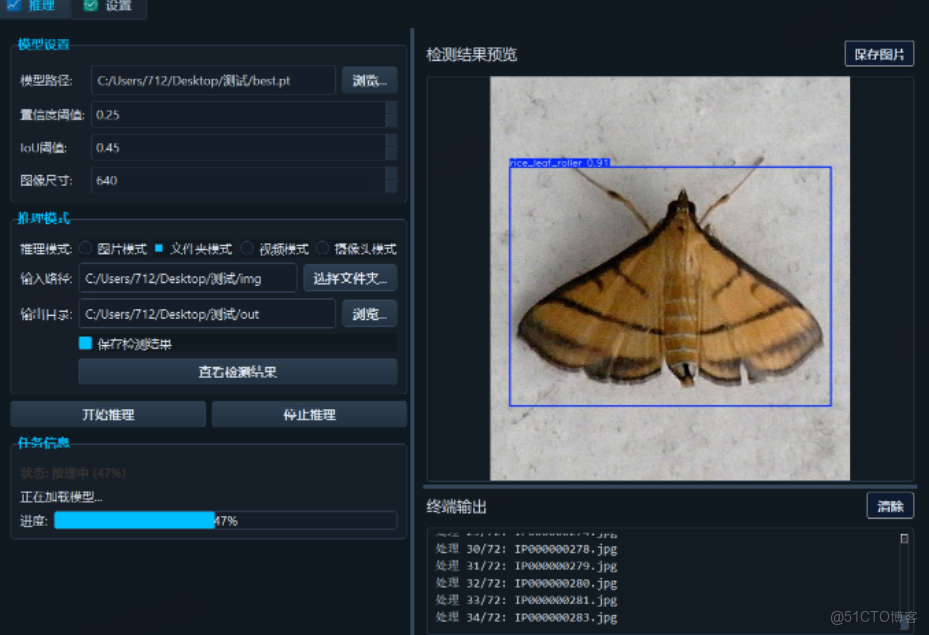Browse for the output directory
The height and width of the screenshot is (635, 929).
pos(369,314)
